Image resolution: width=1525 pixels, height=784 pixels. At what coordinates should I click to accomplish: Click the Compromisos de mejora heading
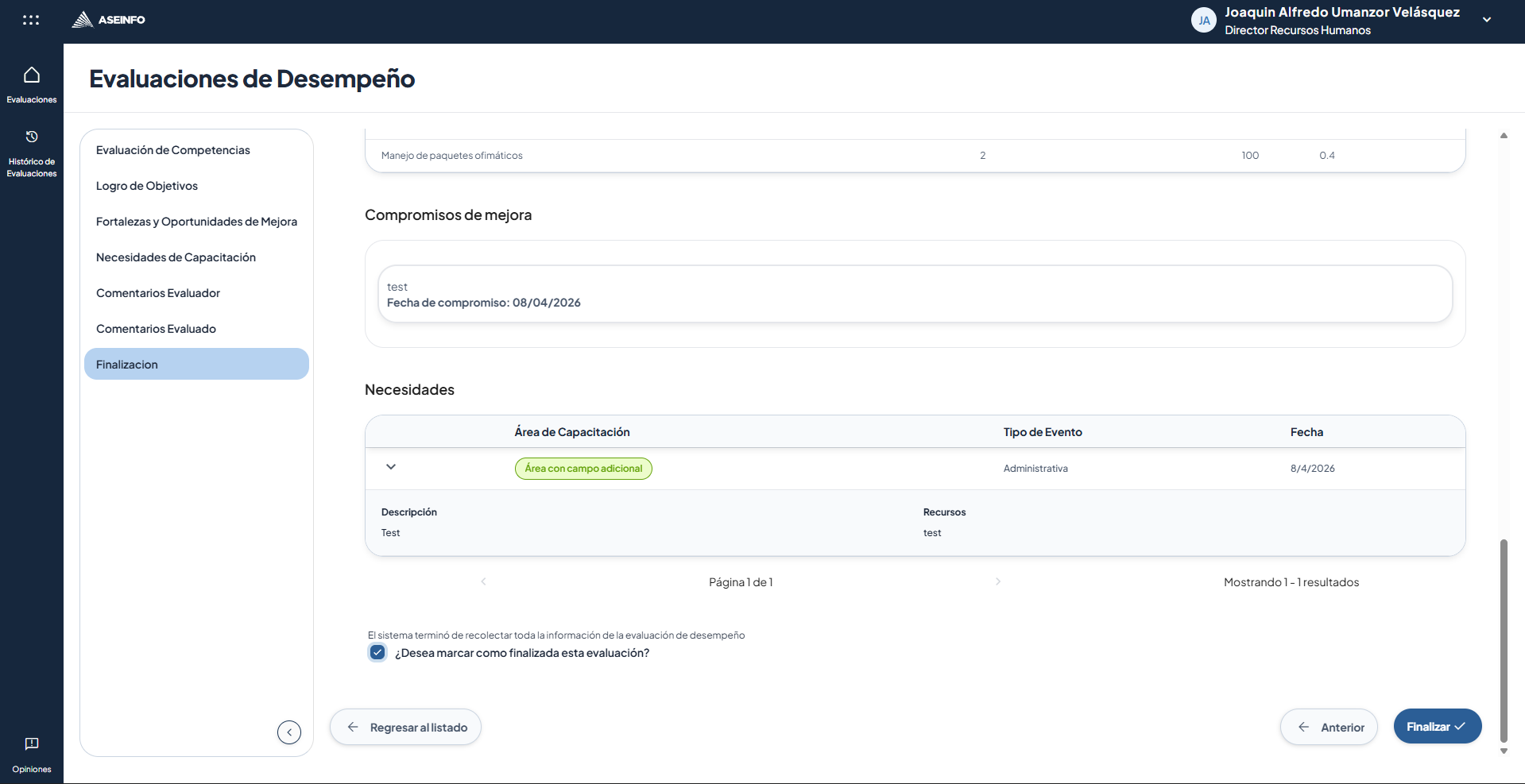(x=448, y=215)
